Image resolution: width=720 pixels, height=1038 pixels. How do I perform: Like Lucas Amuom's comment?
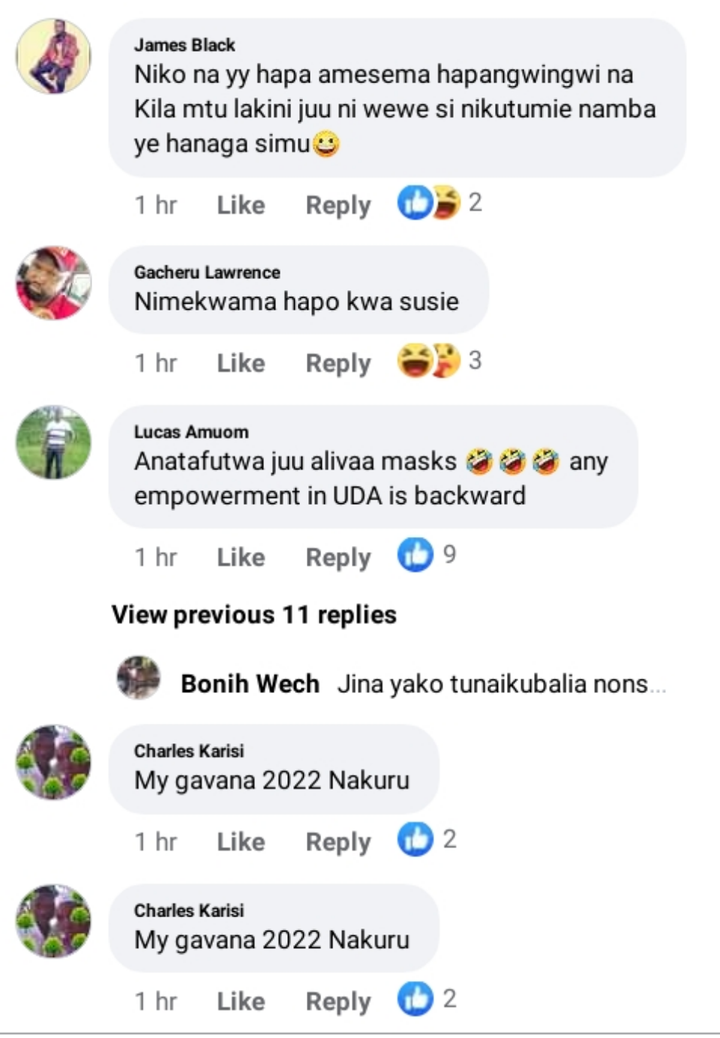click(x=241, y=557)
